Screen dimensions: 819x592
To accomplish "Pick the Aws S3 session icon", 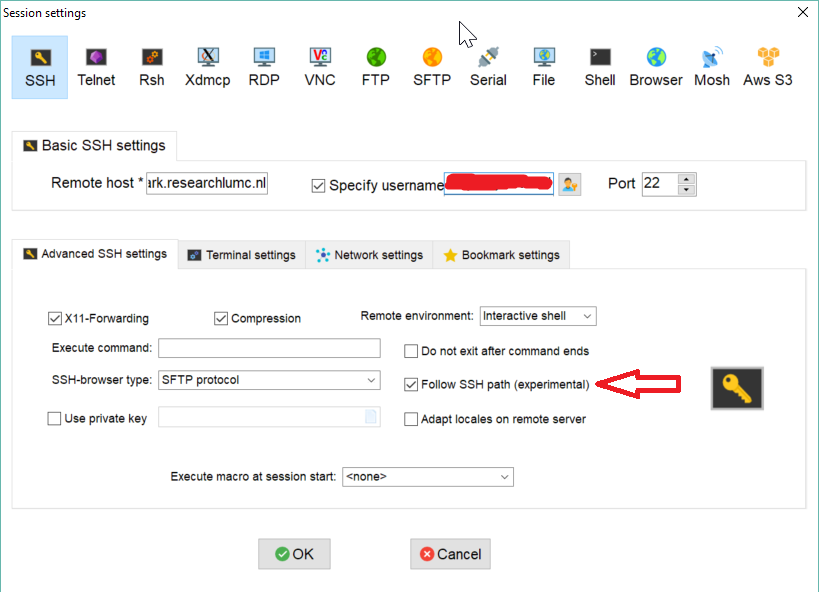I will point(767,67).
